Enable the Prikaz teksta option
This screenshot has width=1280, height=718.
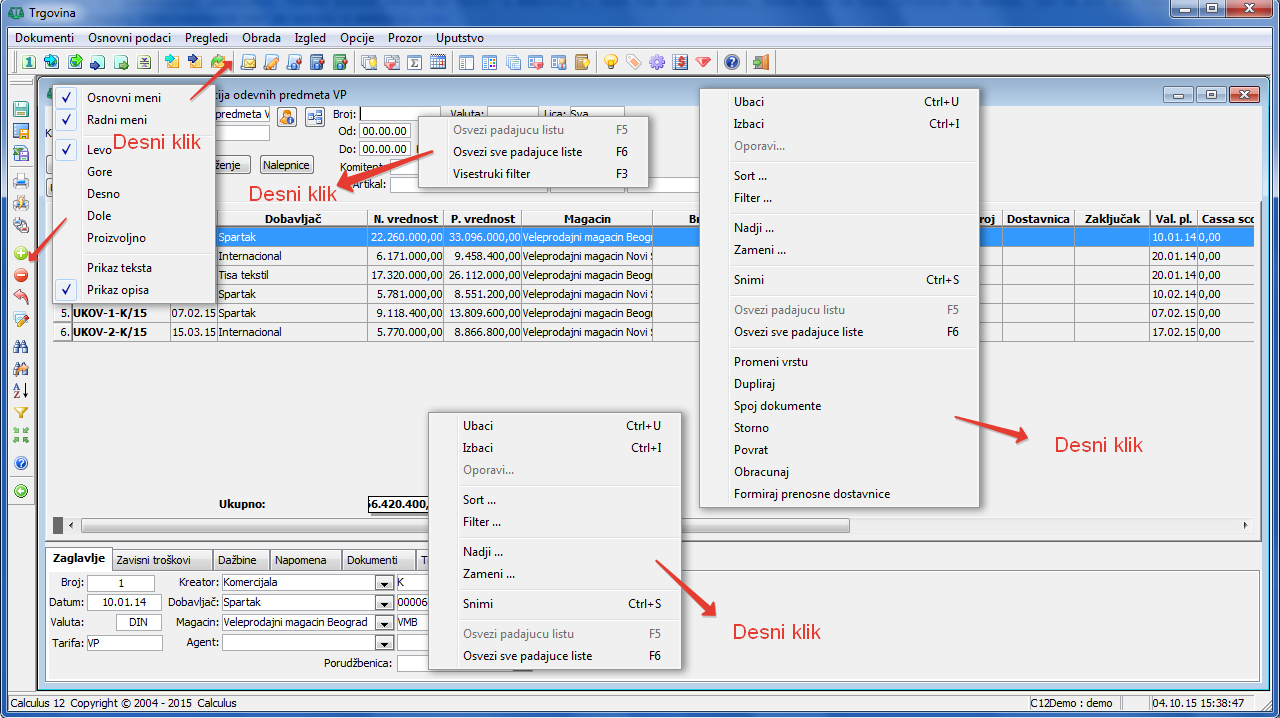coord(134,268)
